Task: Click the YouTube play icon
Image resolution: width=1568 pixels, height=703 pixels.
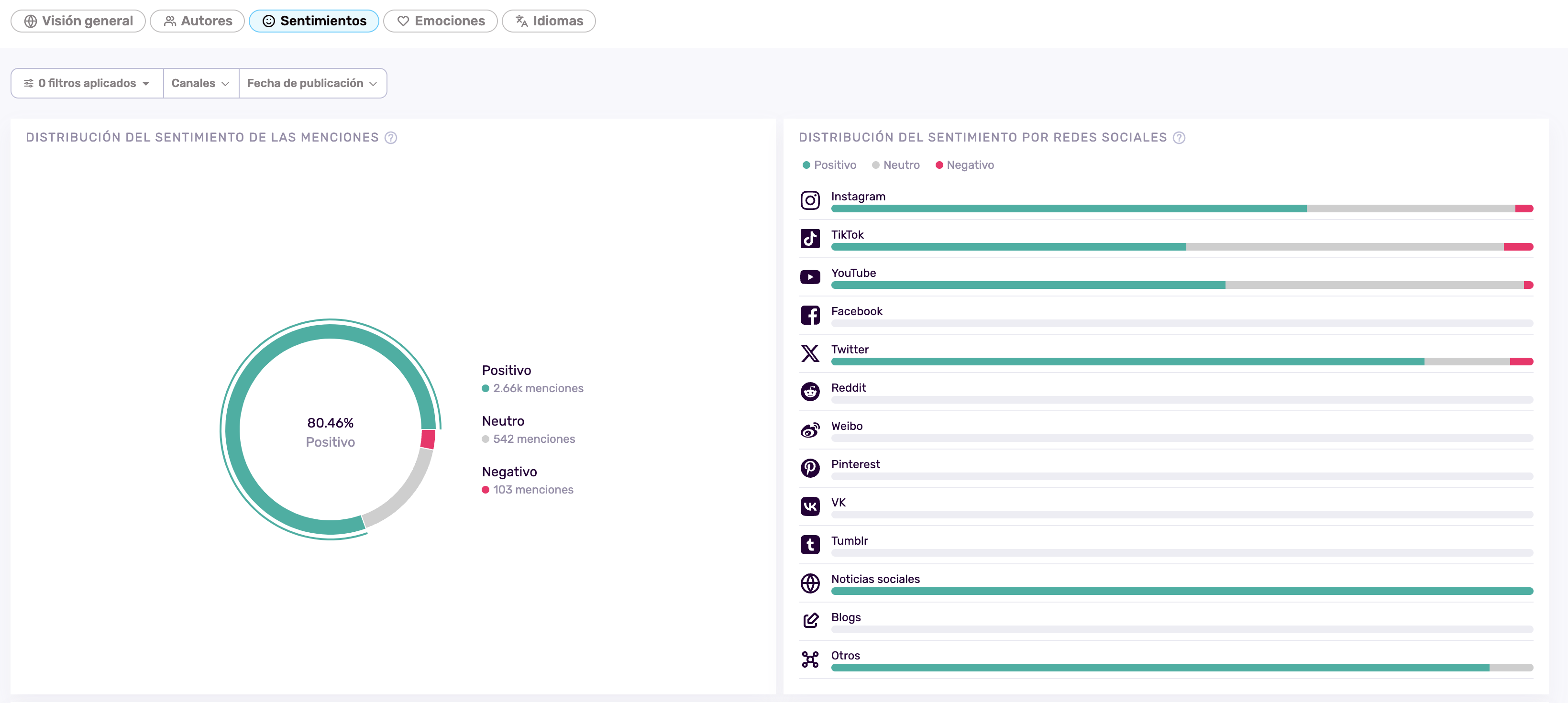Action: [809, 277]
